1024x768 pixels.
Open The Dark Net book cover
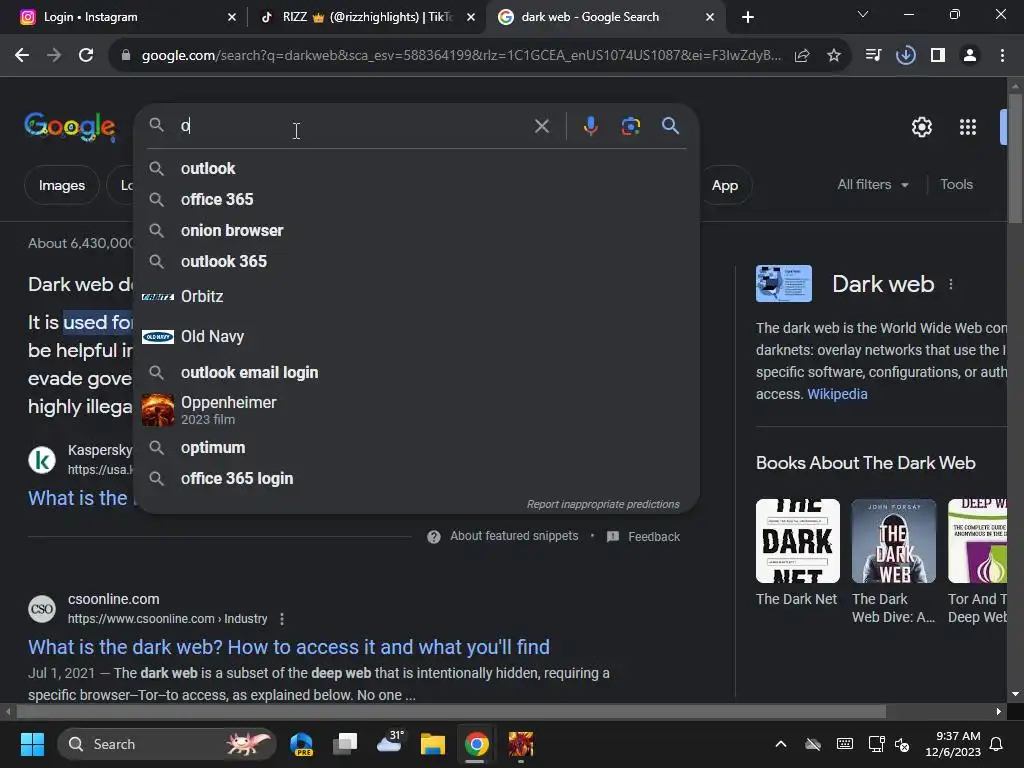click(x=797, y=541)
